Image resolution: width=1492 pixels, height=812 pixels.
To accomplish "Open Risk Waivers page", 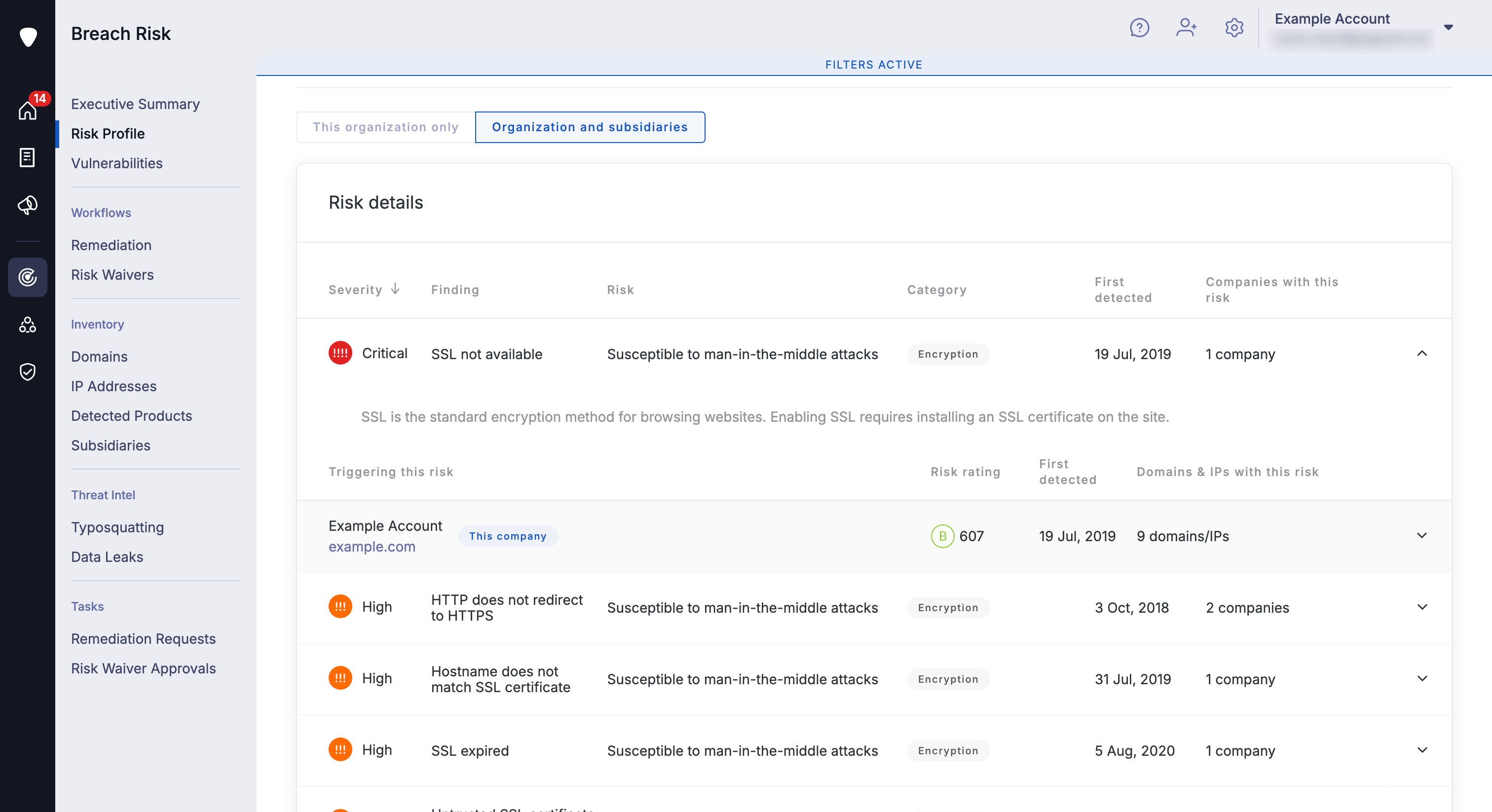I will (x=112, y=274).
